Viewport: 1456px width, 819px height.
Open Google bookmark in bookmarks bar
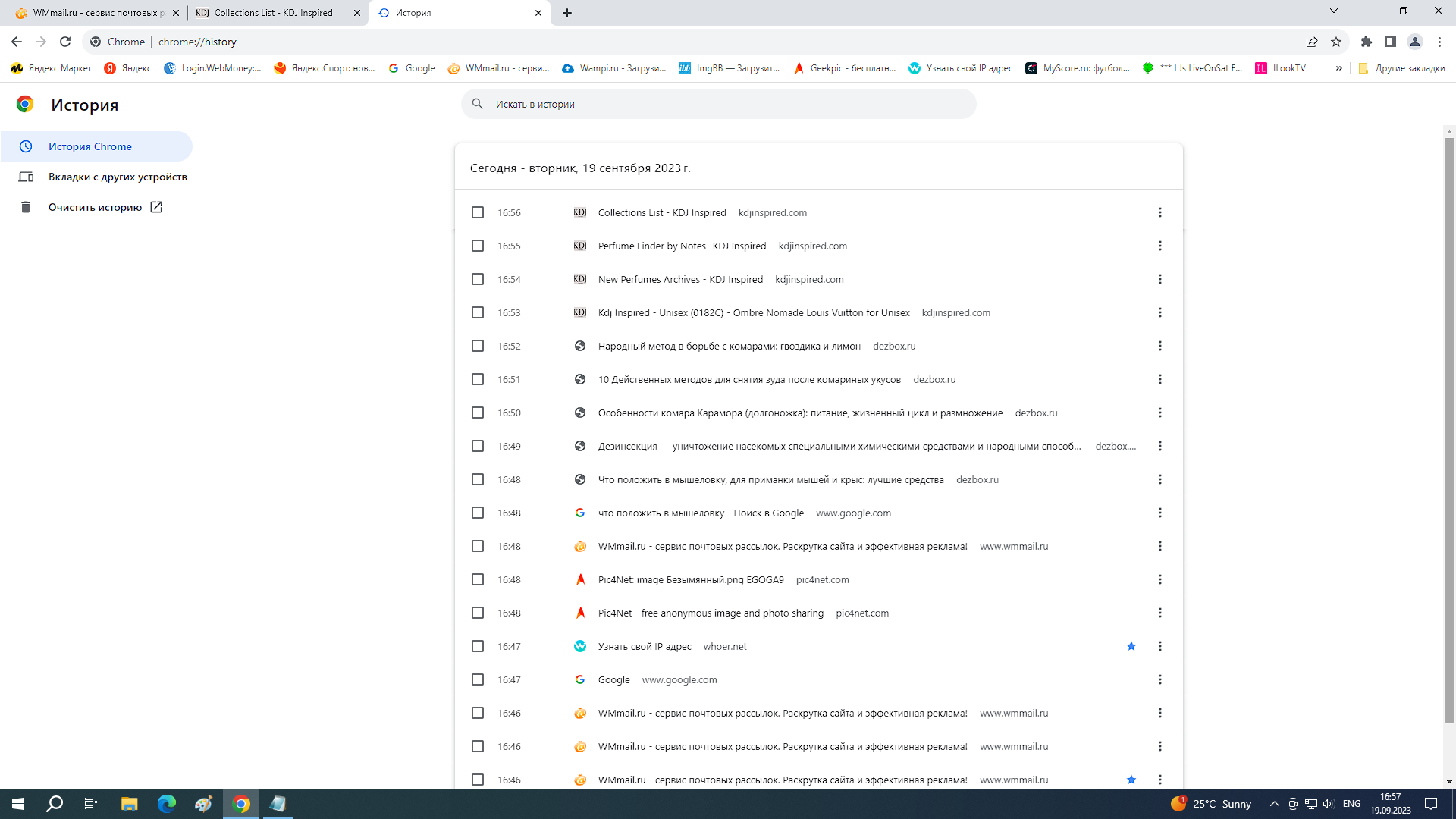click(x=412, y=68)
